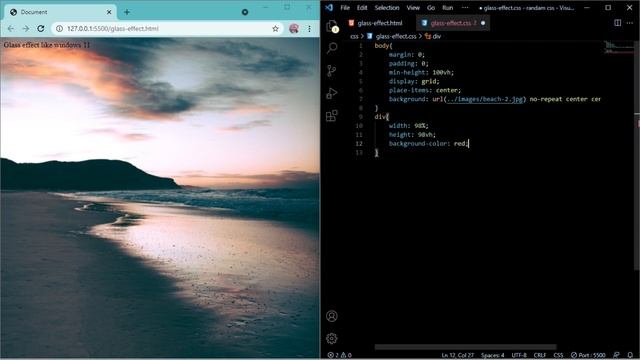Open the Selection menu
The image size is (640, 360).
[x=387, y=8]
